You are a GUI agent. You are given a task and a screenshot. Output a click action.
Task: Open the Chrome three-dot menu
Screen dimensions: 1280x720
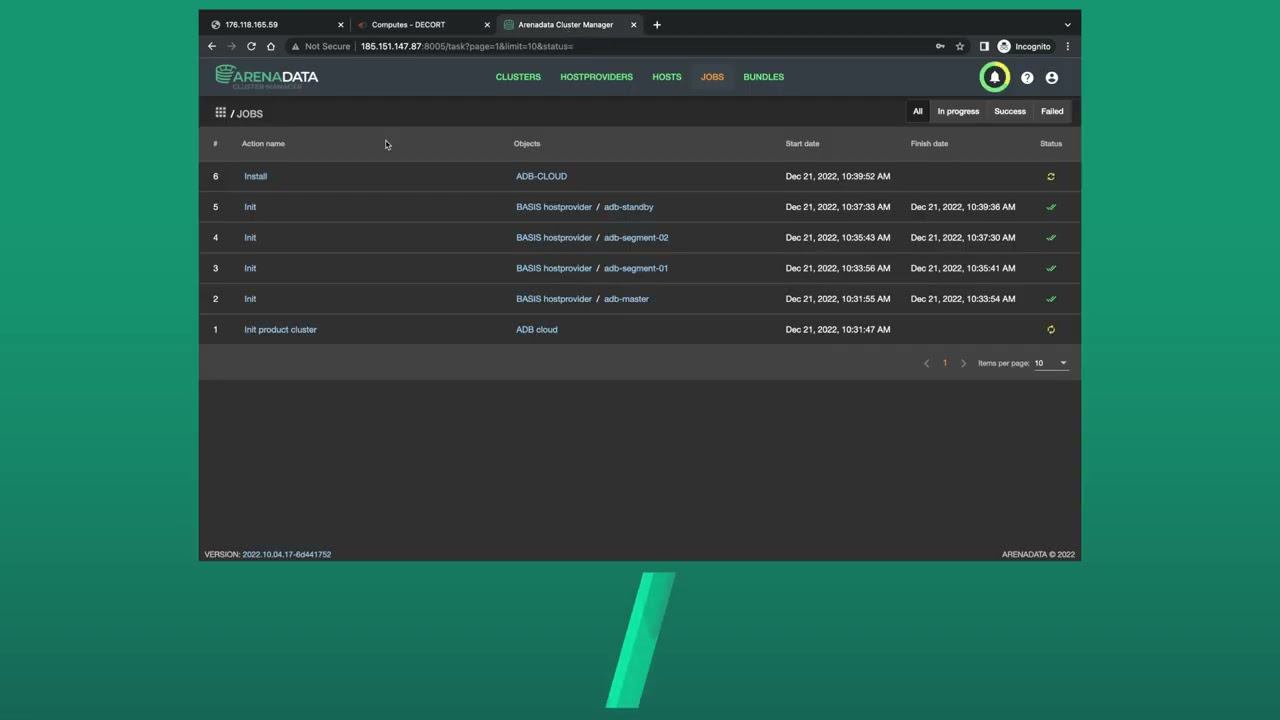click(x=1067, y=46)
